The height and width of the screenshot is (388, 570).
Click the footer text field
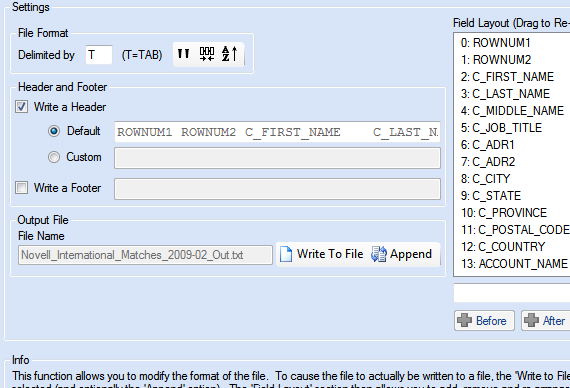pos(277,189)
